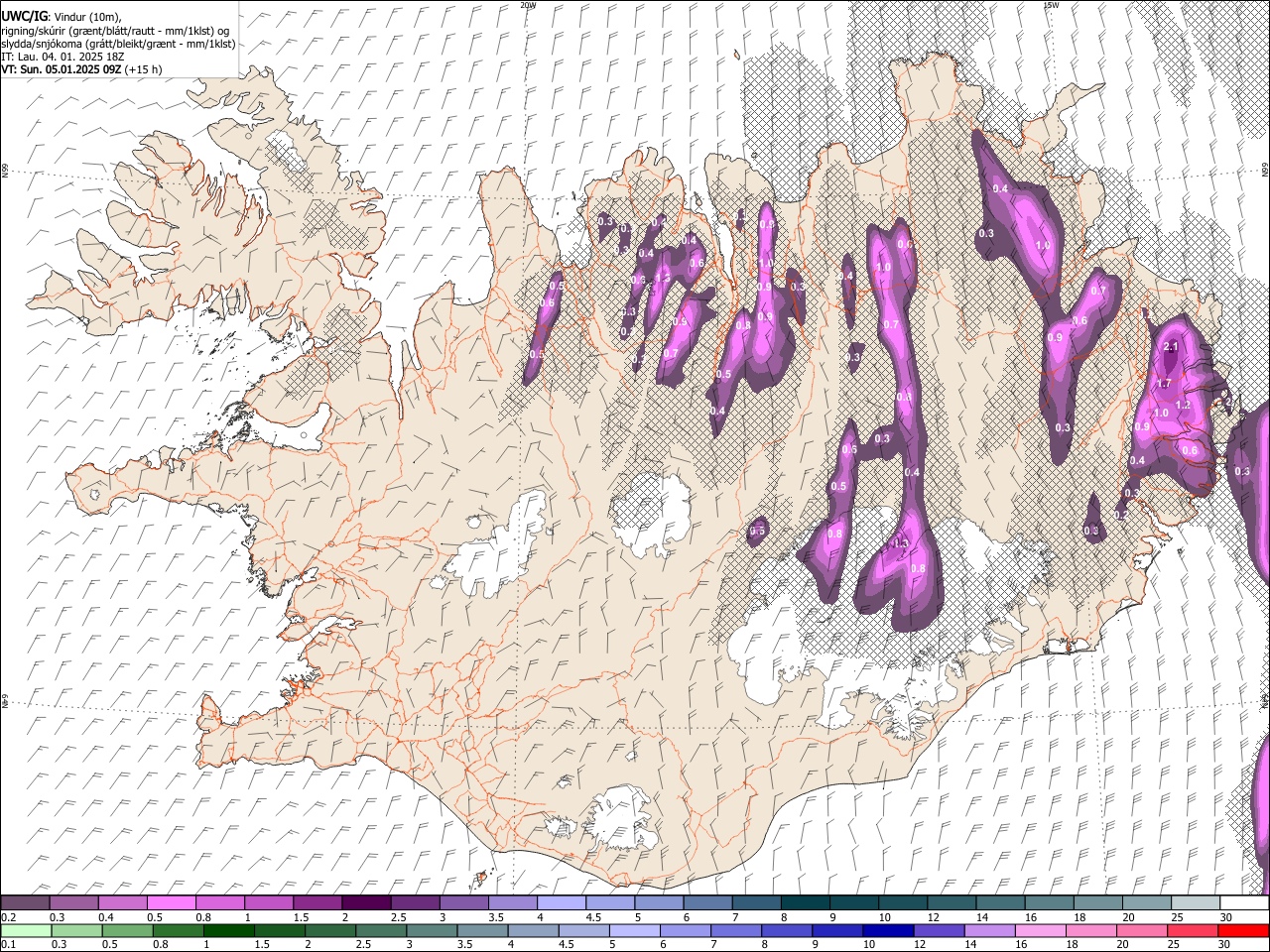1270x952 pixels.
Task: Pick lilac swatch between lower 14 and 16
Action: 988,930
